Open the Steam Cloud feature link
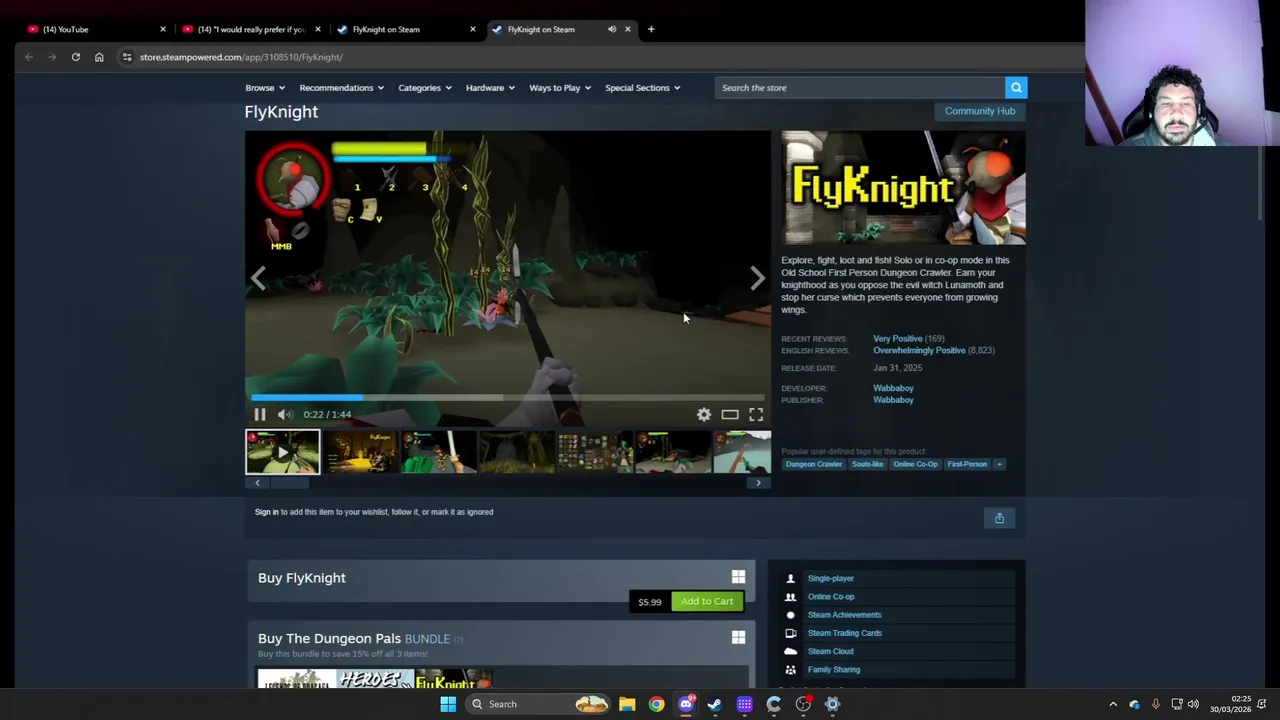 (830, 651)
